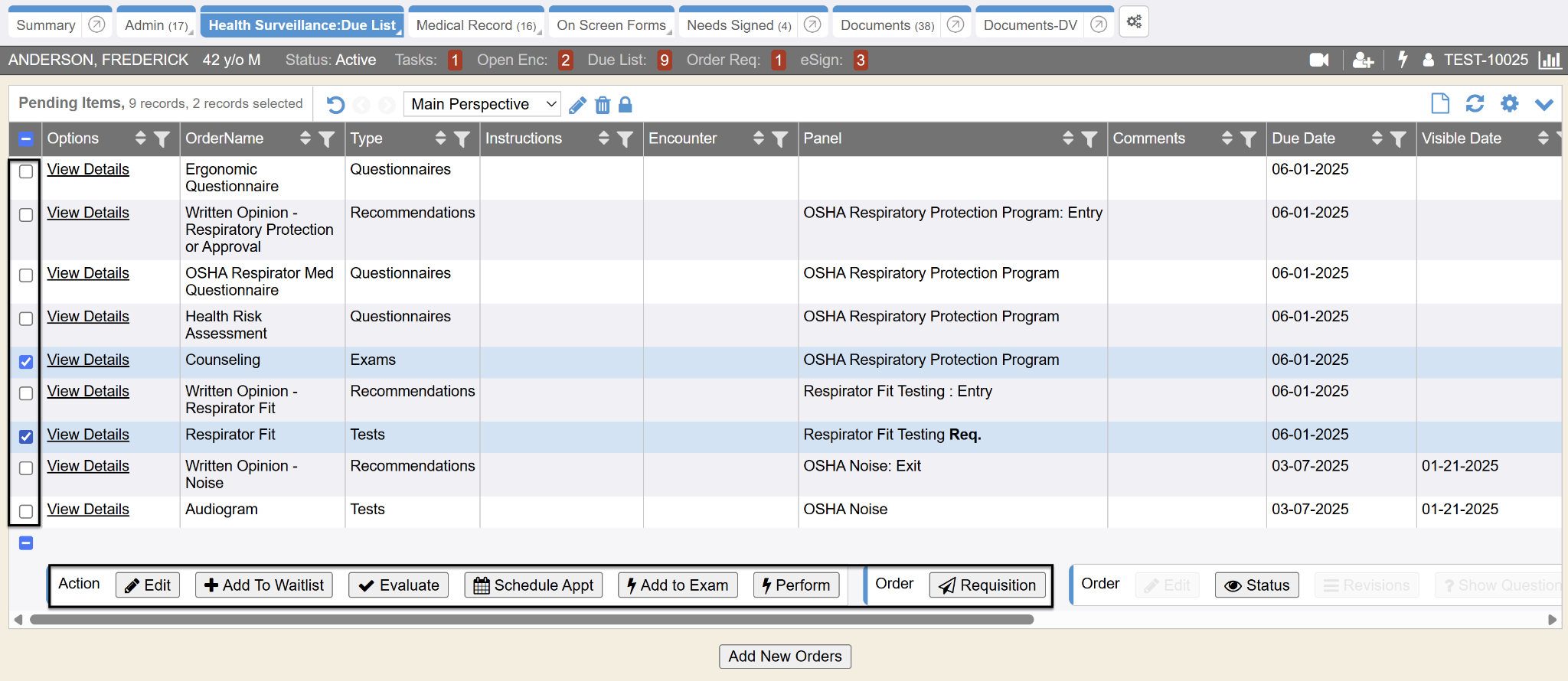Image resolution: width=1568 pixels, height=681 pixels.
Task: Switch to the Medical Record tab
Action: [x=475, y=25]
